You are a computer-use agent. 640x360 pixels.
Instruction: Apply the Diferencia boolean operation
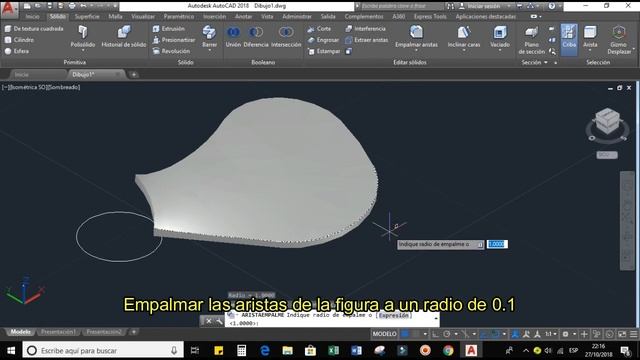tap(256, 36)
